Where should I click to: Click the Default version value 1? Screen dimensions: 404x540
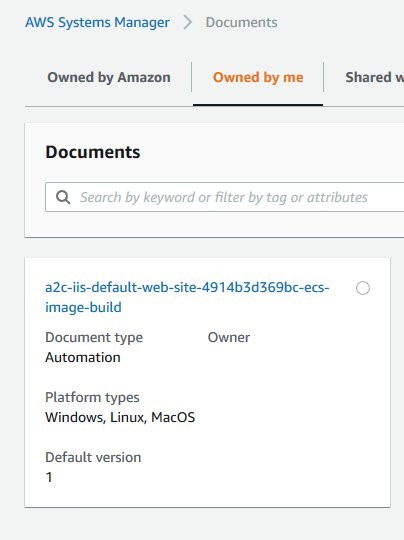click(x=49, y=477)
